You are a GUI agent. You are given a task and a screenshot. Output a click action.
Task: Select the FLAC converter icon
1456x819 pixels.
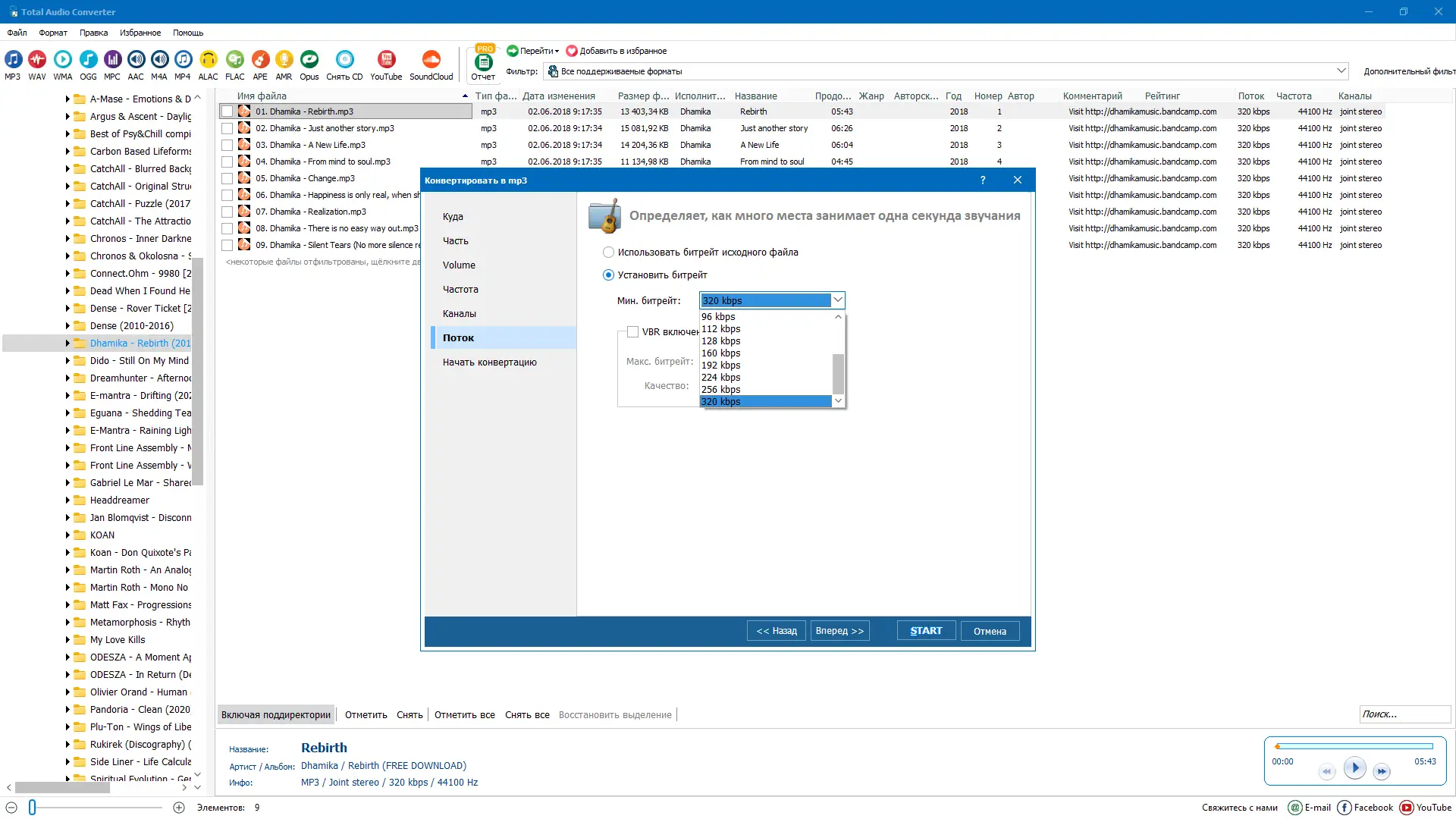click(x=235, y=60)
